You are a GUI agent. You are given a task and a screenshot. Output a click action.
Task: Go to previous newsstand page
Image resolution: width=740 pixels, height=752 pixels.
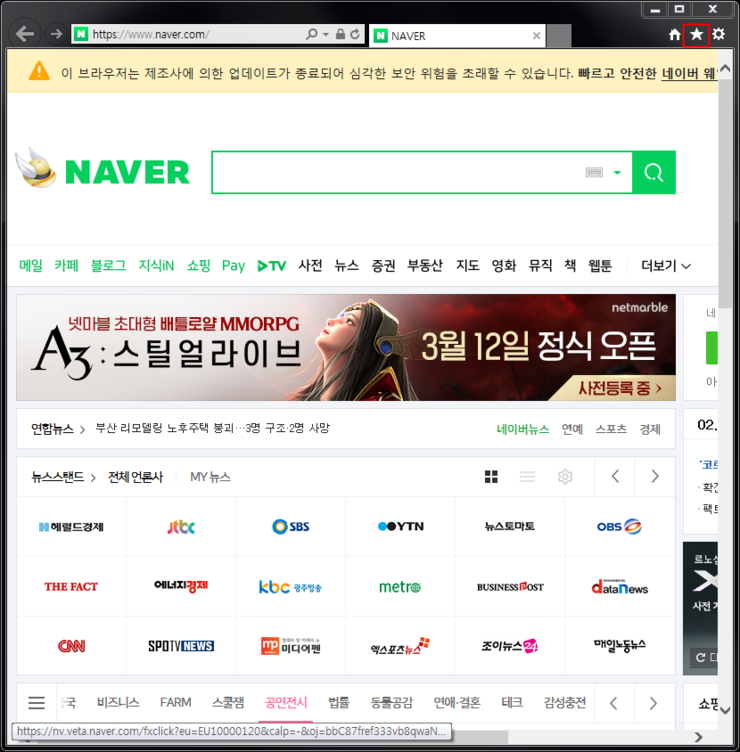615,476
